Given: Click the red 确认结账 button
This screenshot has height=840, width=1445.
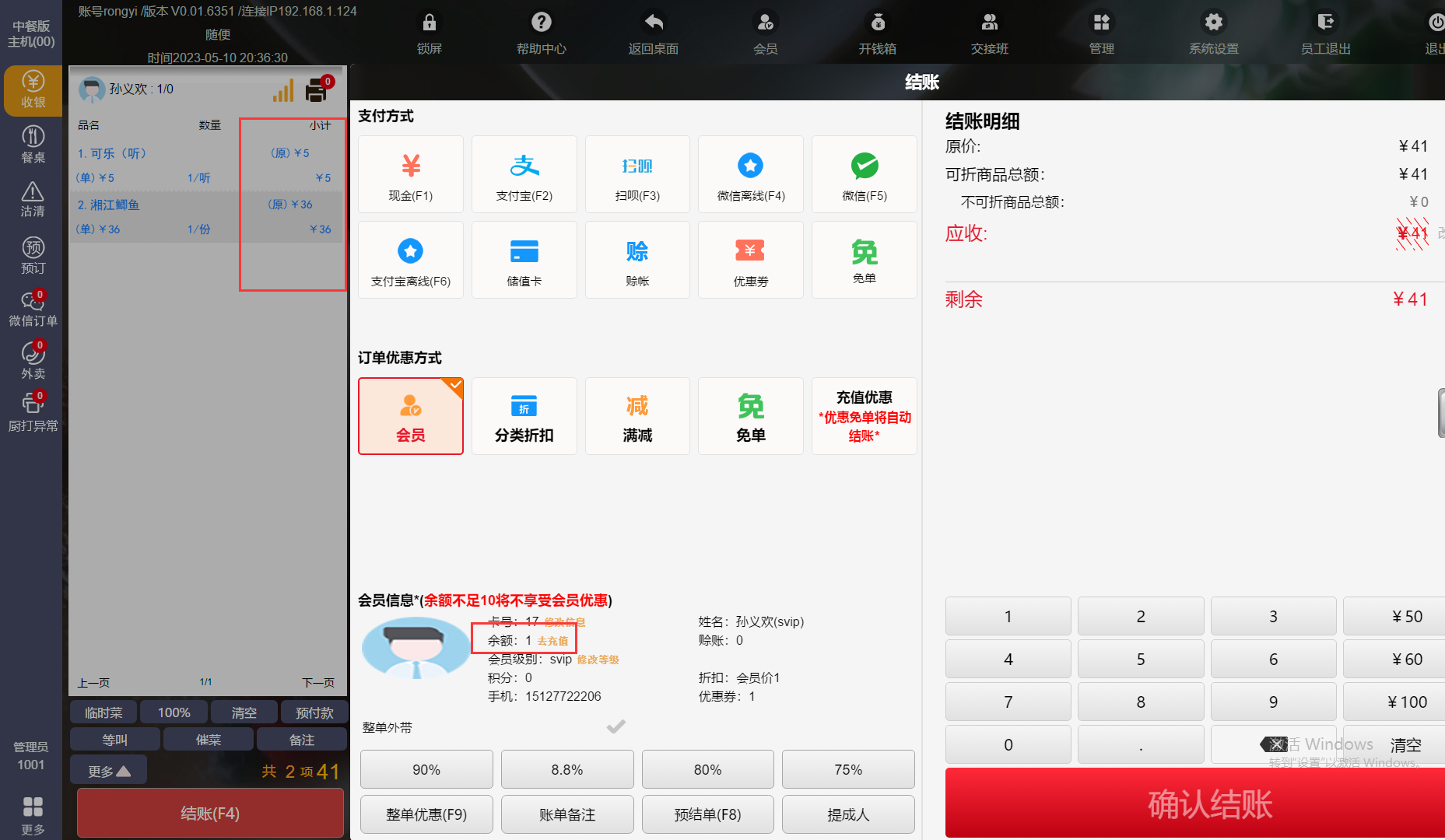Looking at the screenshot, I should tap(1208, 803).
